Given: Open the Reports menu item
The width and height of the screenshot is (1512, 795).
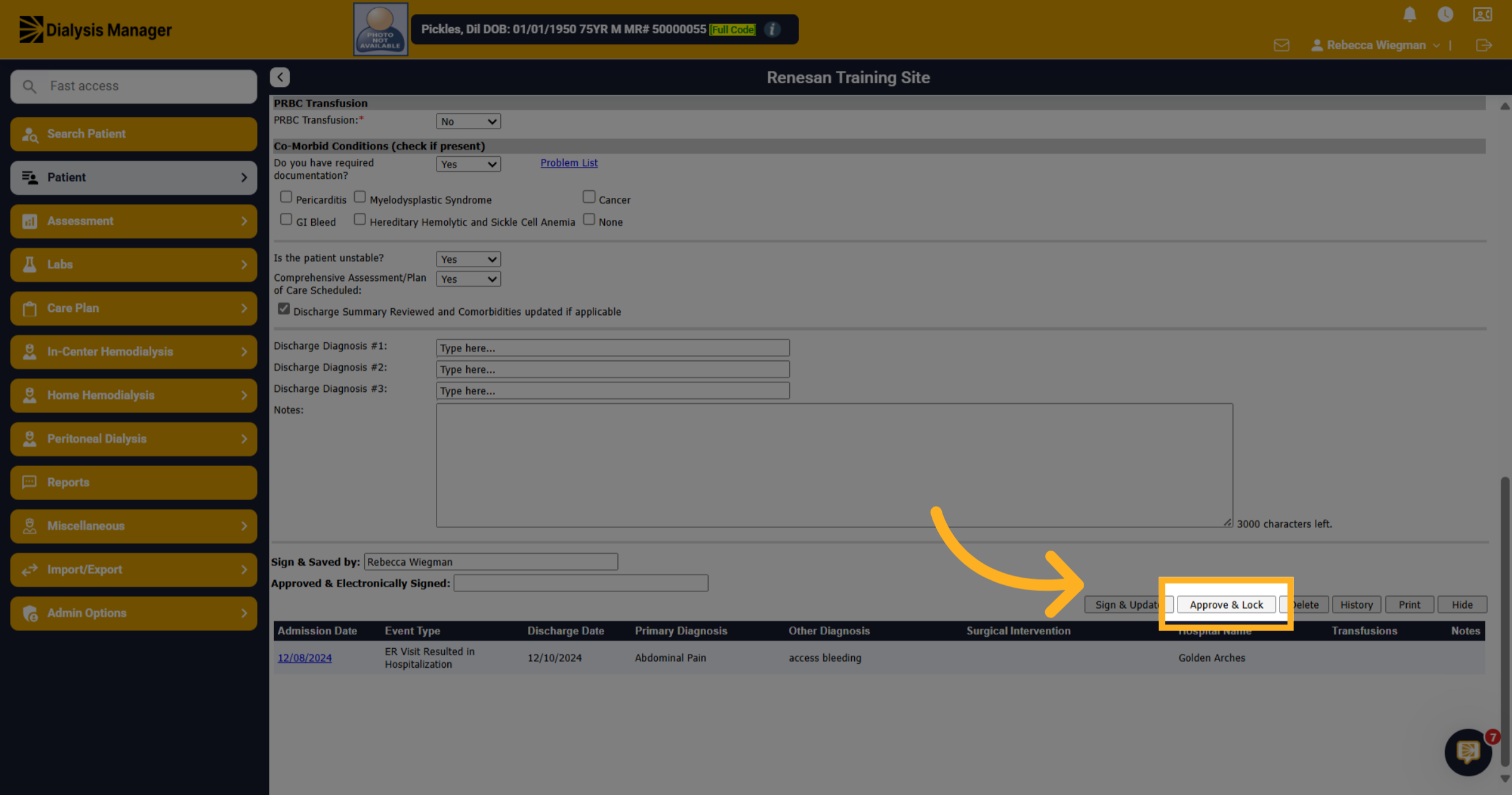Looking at the screenshot, I should click(x=134, y=483).
